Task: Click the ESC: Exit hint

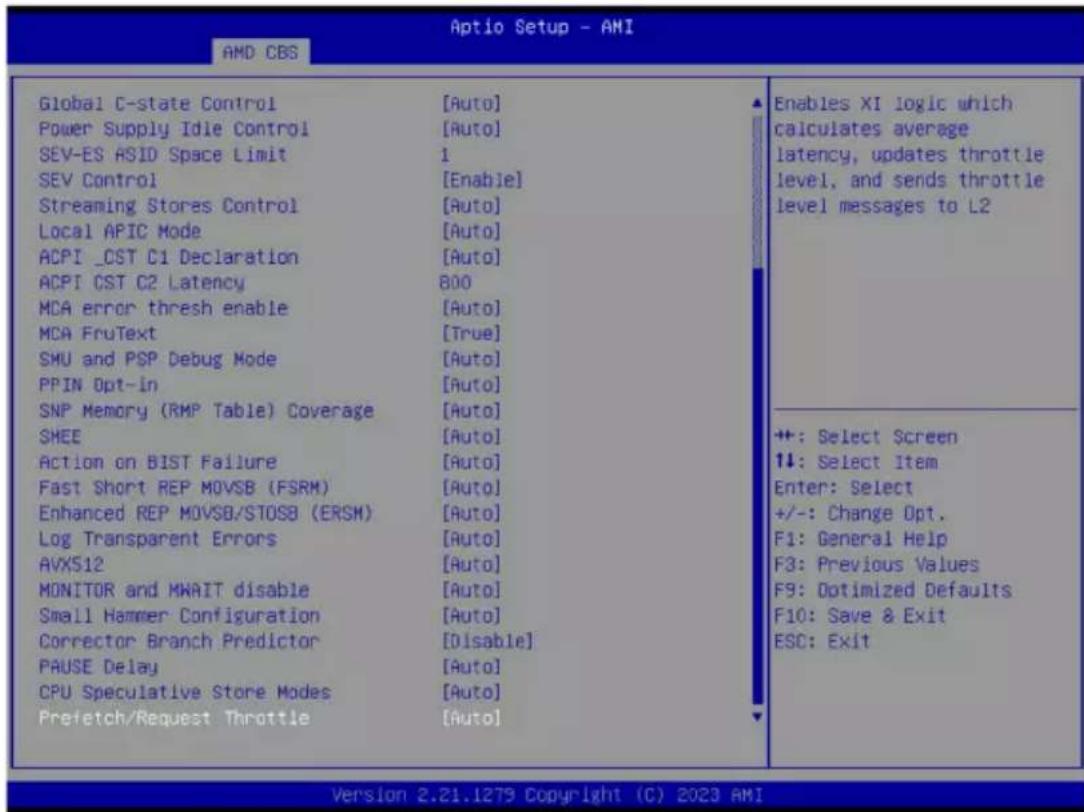Action: tap(822, 641)
